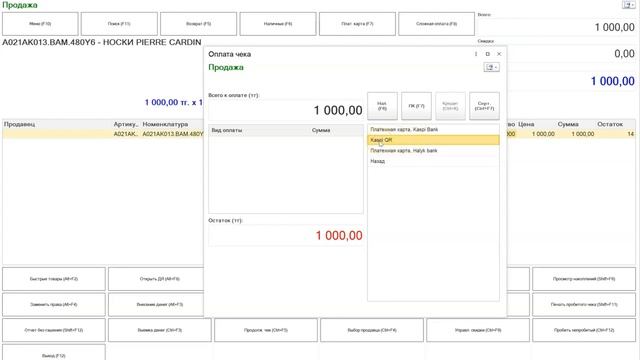Choose card payment ПК (F7) in dialog
The image size is (640, 360).
click(x=416, y=106)
